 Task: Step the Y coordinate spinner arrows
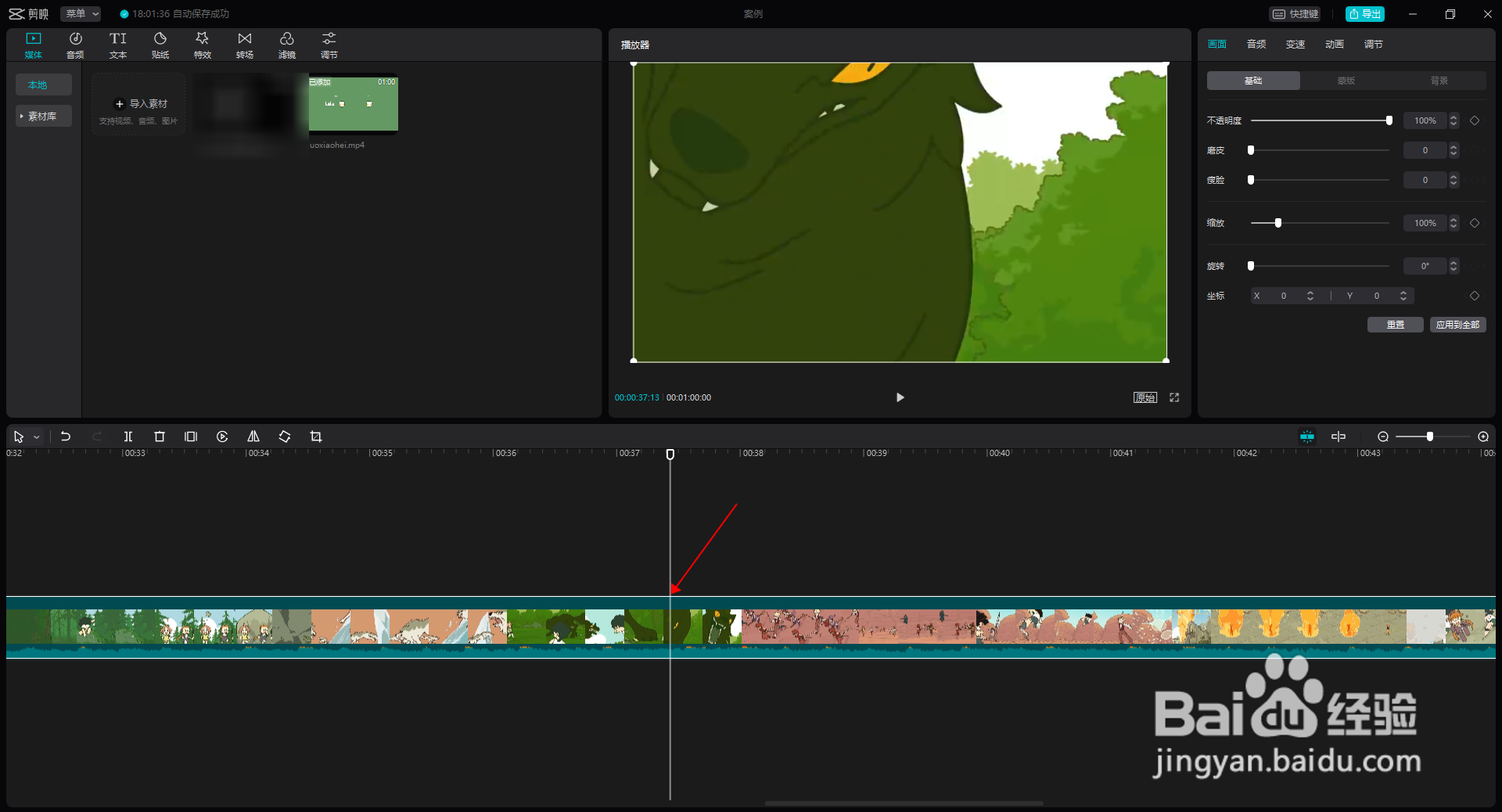1403,296
